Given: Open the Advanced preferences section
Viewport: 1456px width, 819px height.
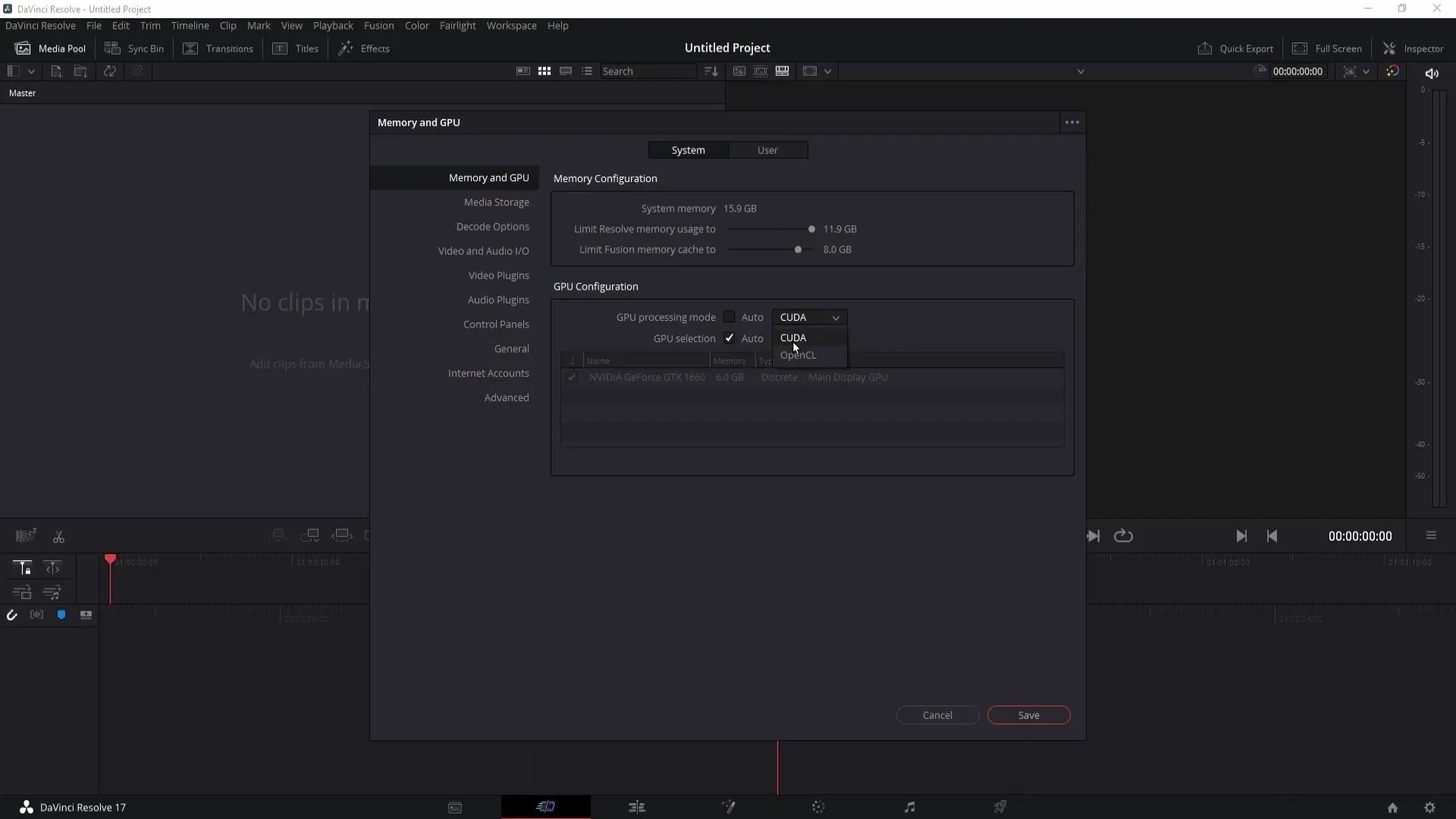Looking at the screenshot, I should tap(507, 398).
